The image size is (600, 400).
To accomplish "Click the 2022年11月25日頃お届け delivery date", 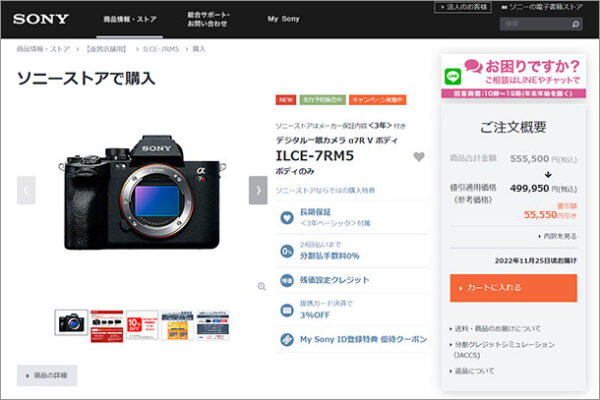I will (536, 261).
